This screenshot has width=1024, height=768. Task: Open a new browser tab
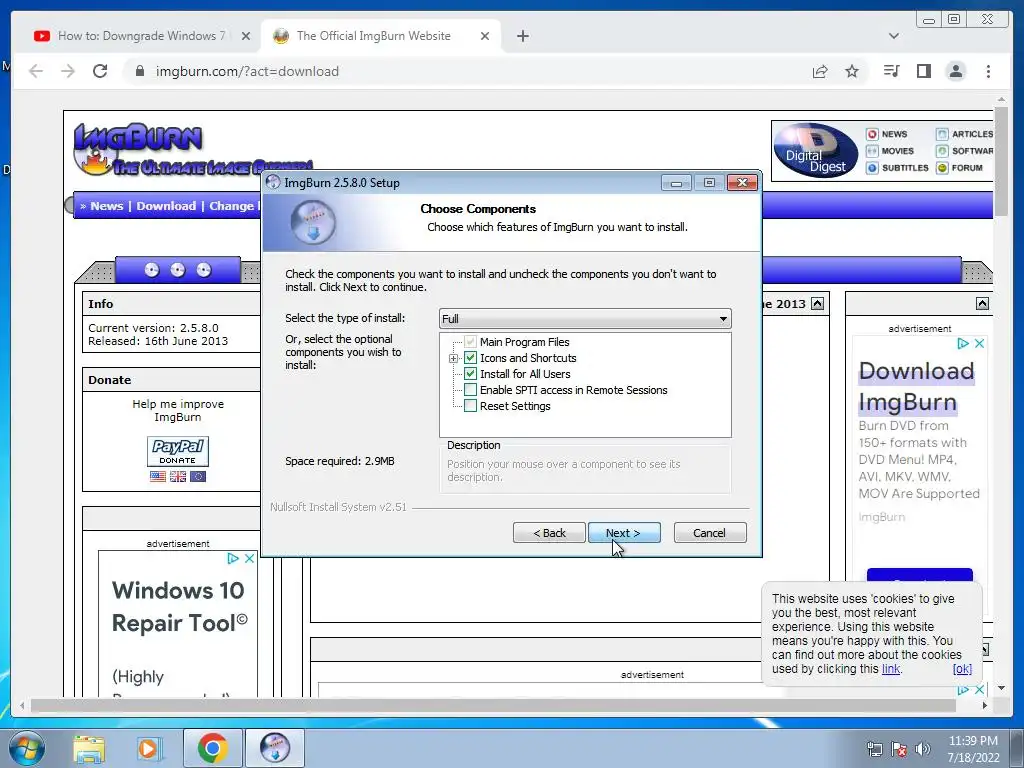point(522,36)
